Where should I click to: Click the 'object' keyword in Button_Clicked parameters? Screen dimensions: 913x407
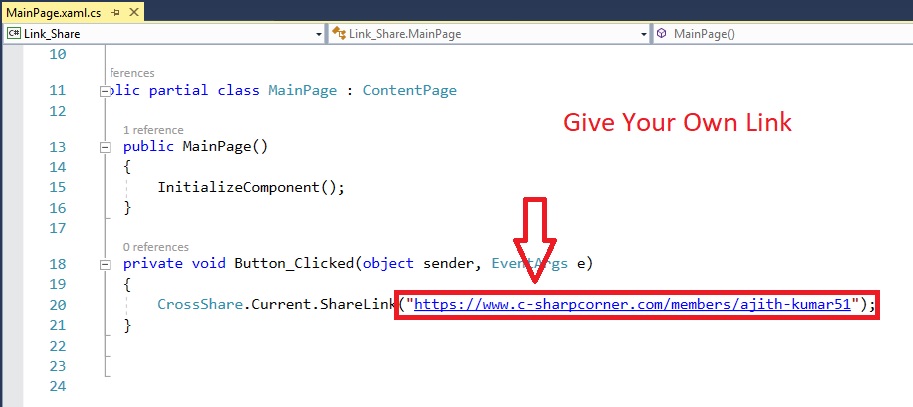tap(388, 263)
